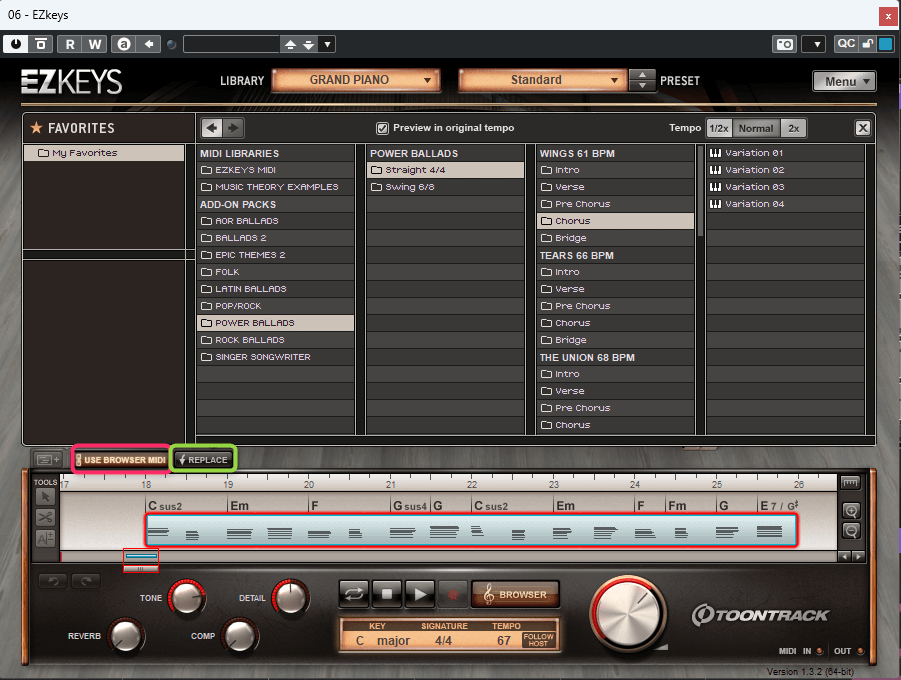Screen dimensions: 901x680
Task: Select My Favorites folder
Action: (x=104, y=153)
